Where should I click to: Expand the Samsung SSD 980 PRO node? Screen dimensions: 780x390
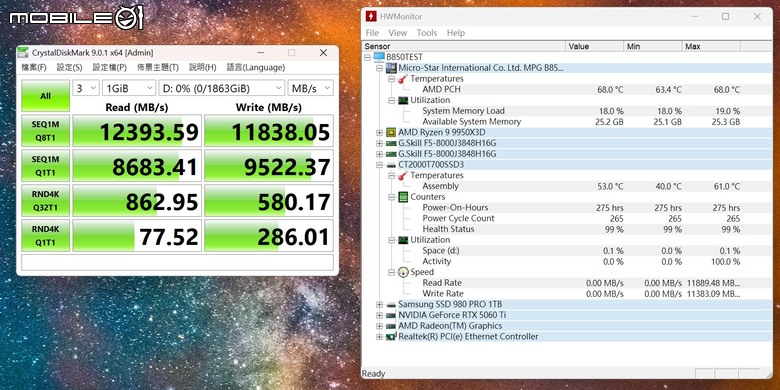(380, 304)
